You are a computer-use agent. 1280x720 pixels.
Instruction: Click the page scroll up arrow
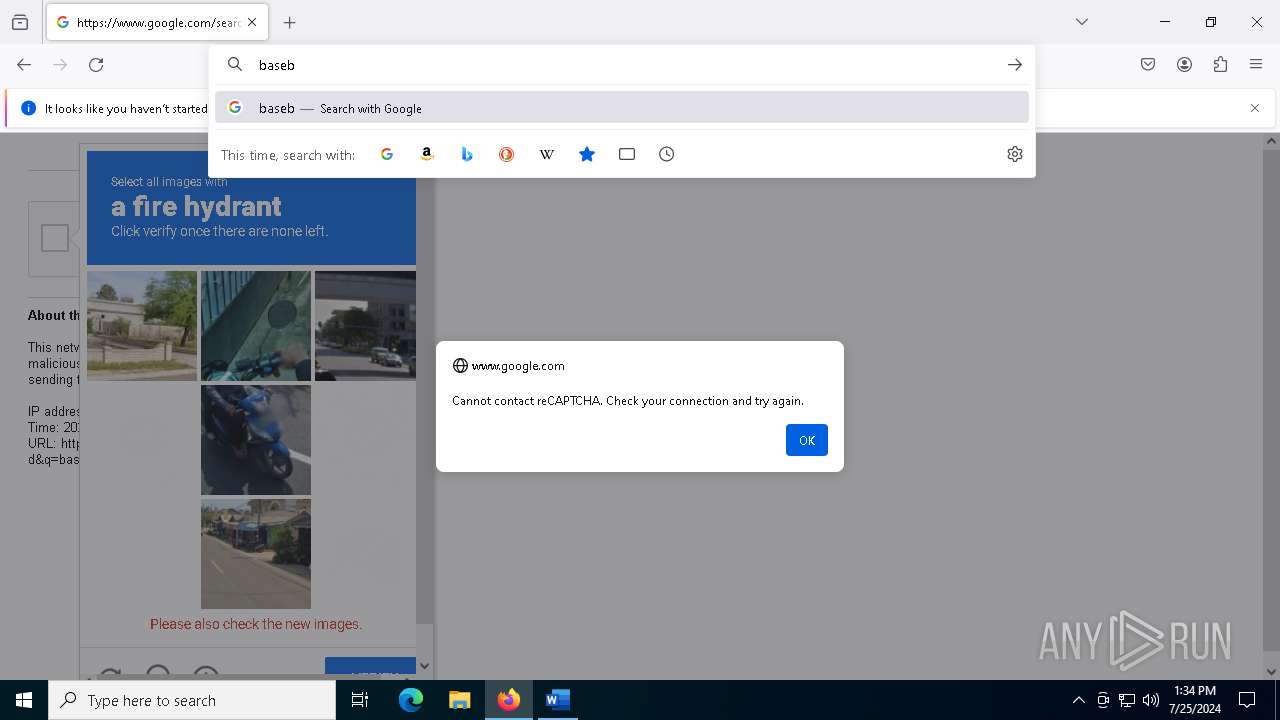1272,141
